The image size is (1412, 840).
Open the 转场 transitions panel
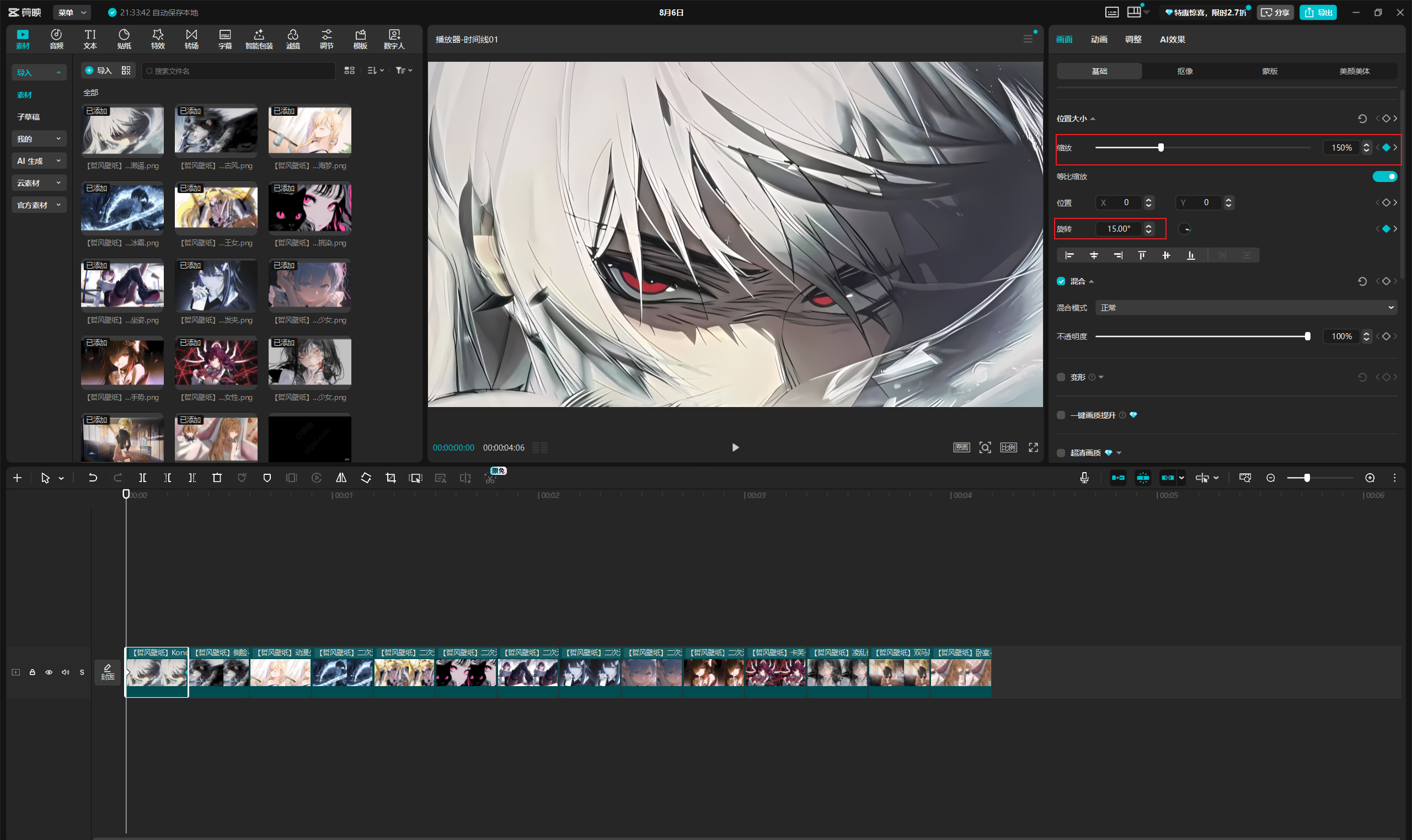click(x=191, y=39)
